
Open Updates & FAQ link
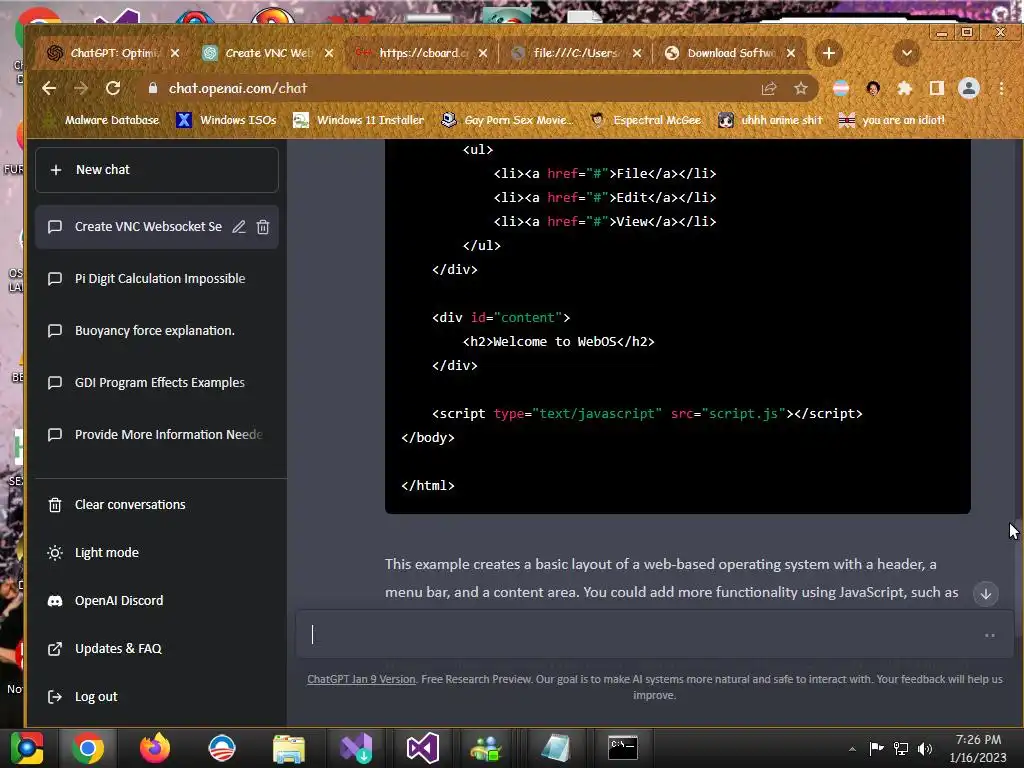157,648
